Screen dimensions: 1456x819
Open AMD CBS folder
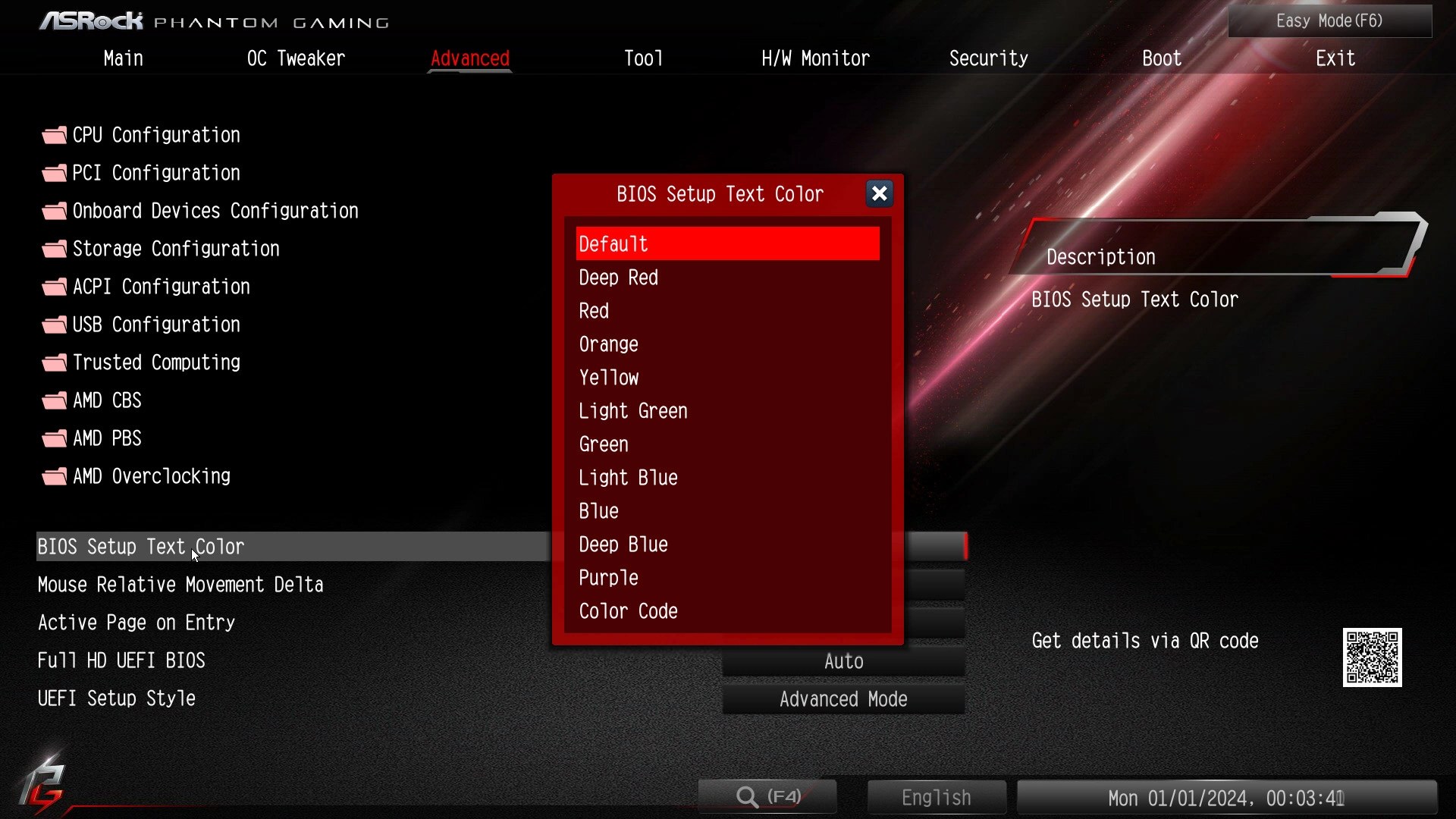tap(107, 400)
